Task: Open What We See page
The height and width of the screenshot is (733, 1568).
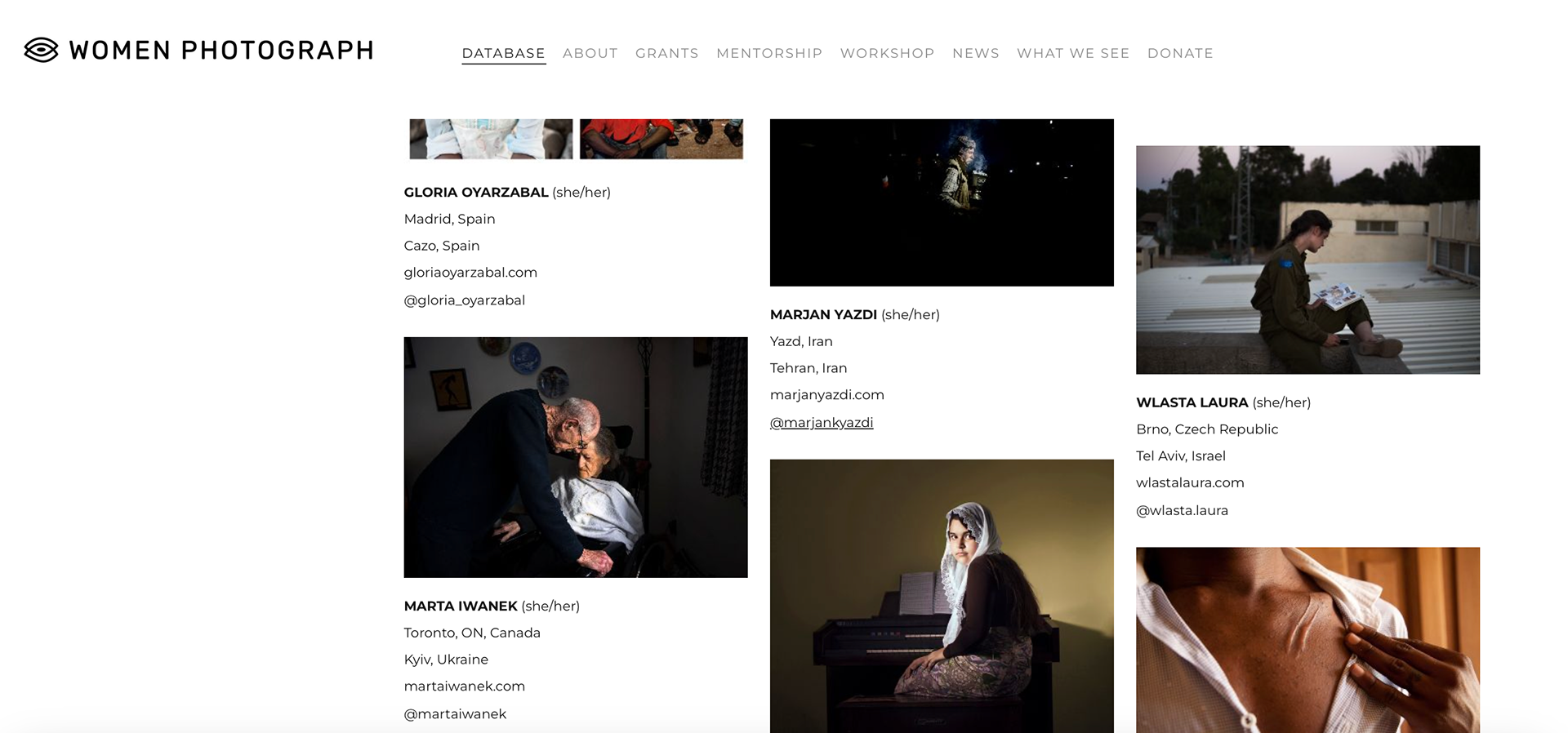Action: pos(1073,53)
